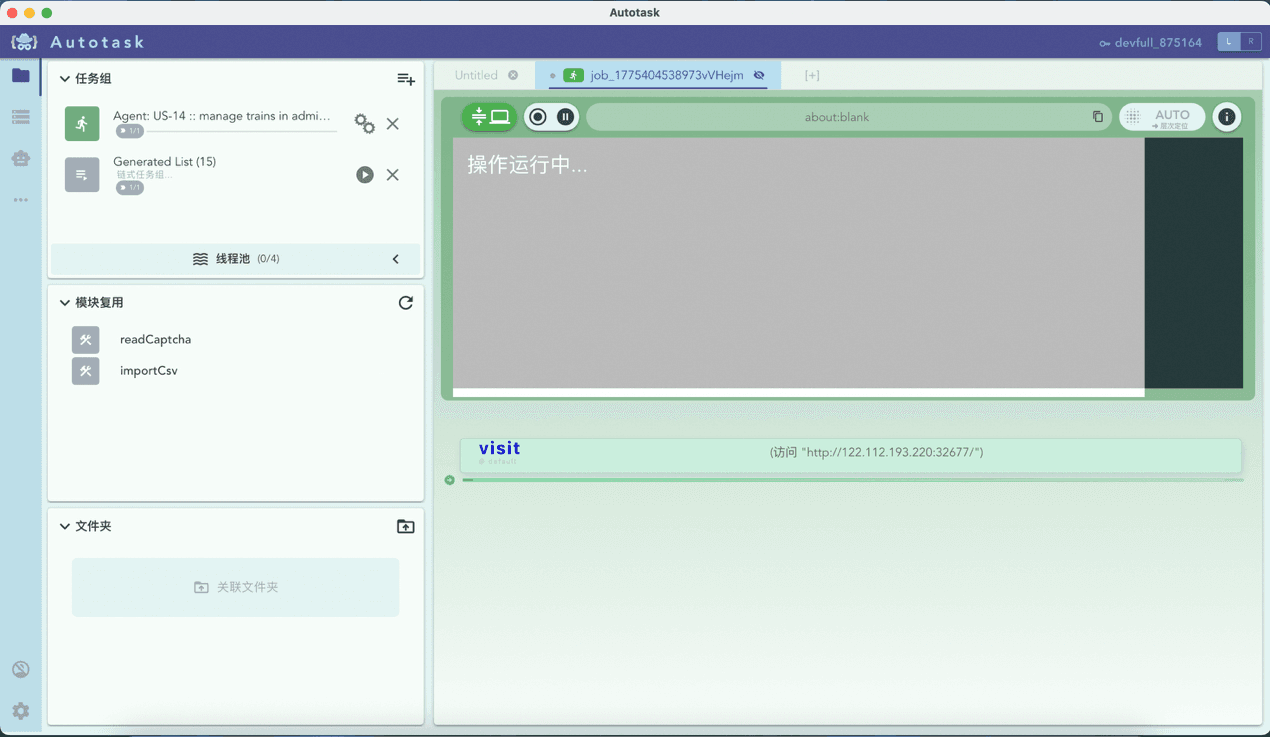
Task: Open the list view in left sidebar
Action: click(x=21, y=117)
